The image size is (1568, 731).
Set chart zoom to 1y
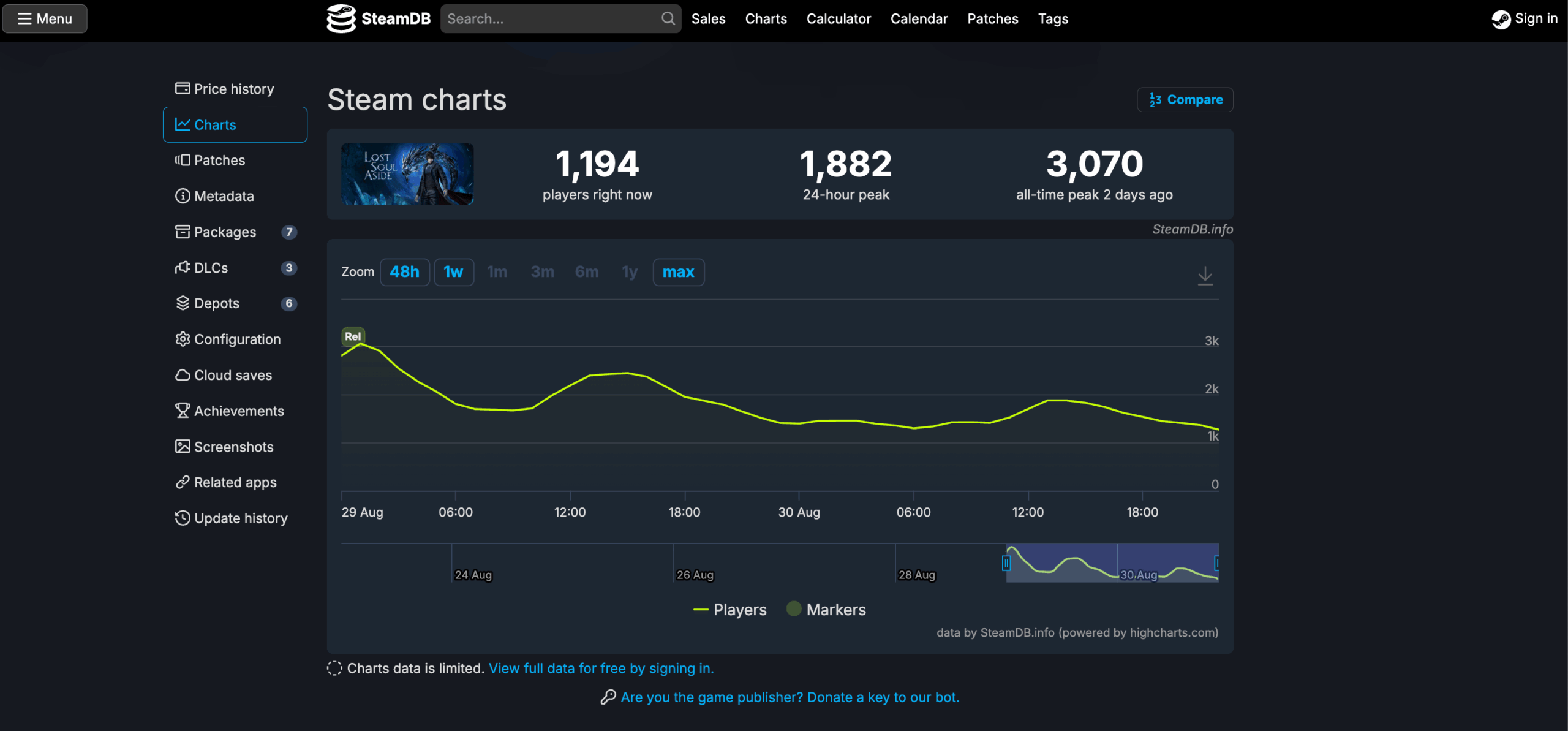630,271
